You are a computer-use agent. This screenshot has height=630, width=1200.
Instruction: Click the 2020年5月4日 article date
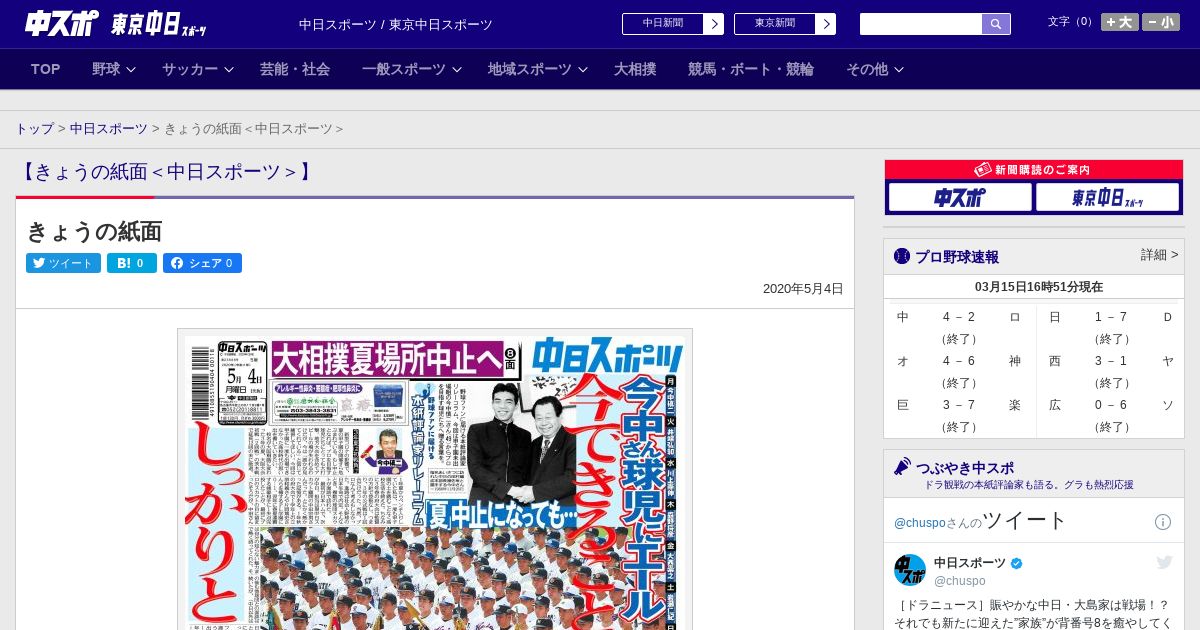click(x=803, y=289)
